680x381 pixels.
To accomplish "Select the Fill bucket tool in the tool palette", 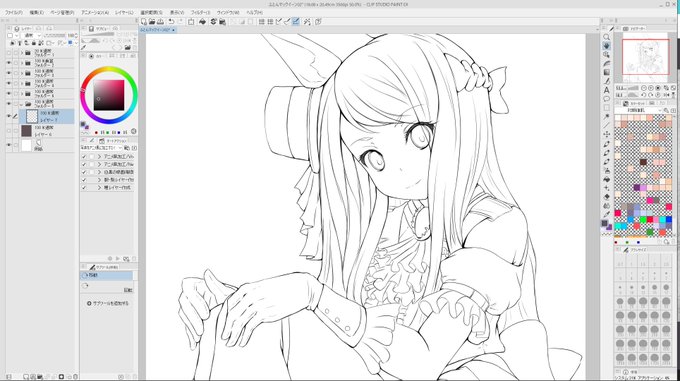I will pos(607,179).
